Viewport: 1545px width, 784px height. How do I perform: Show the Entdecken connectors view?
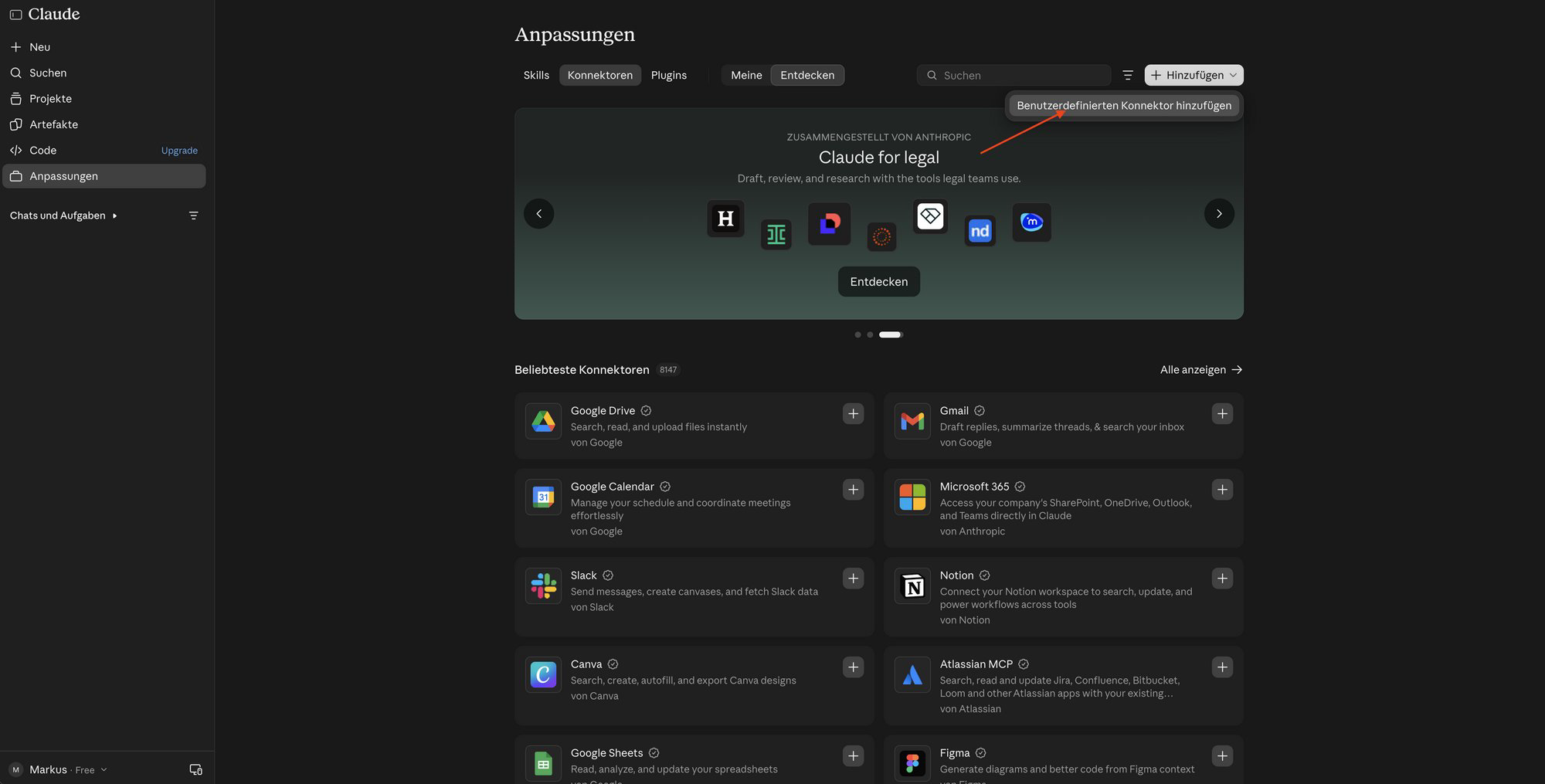807,75
